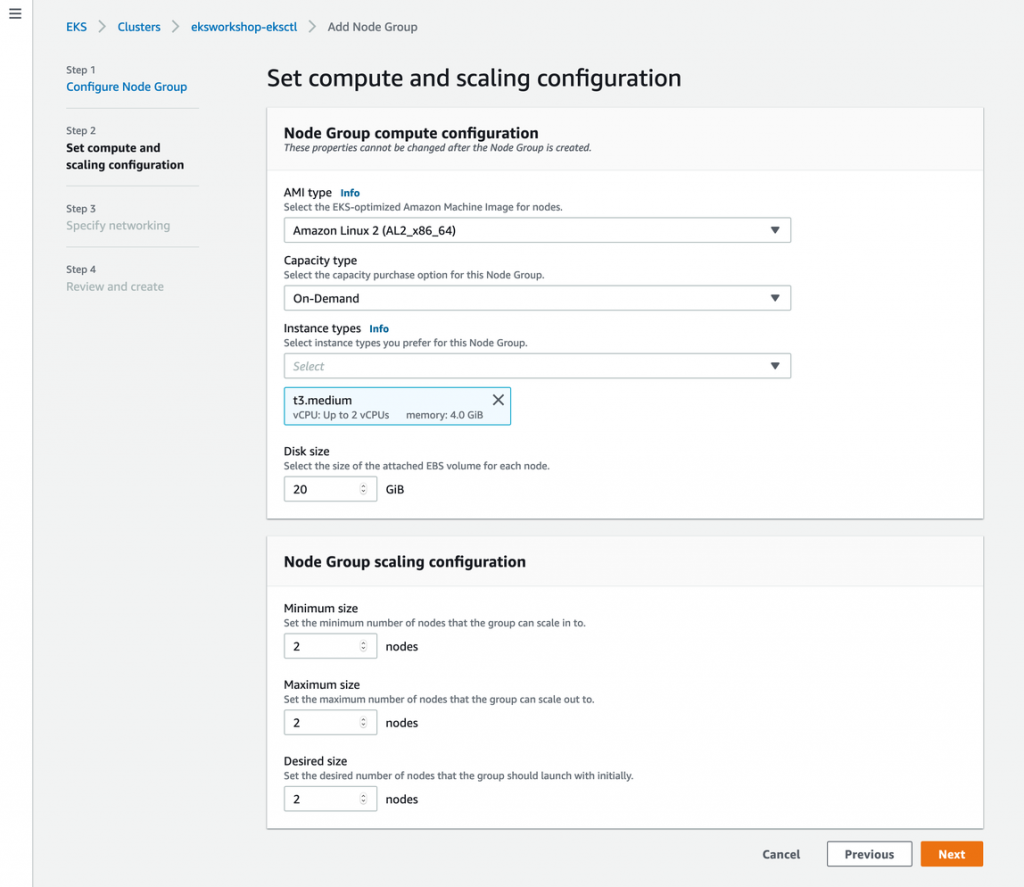Open the Instance types select dropdown
1024x887 pixels.
coord(537,366)
